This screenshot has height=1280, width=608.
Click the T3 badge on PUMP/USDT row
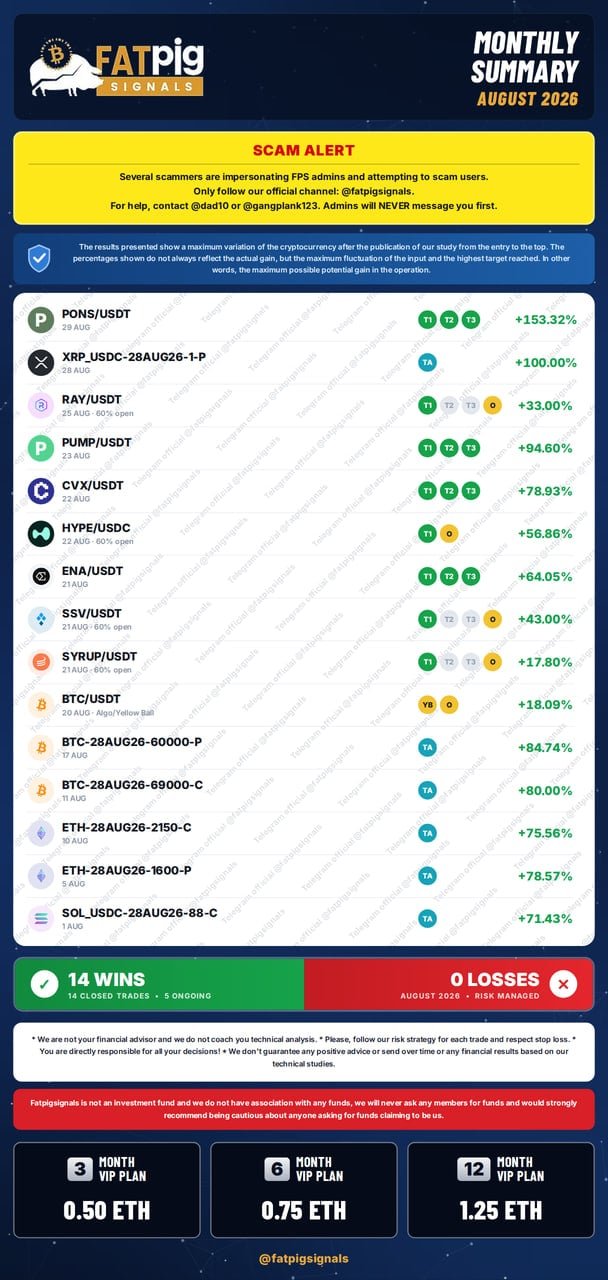point(471,448)
